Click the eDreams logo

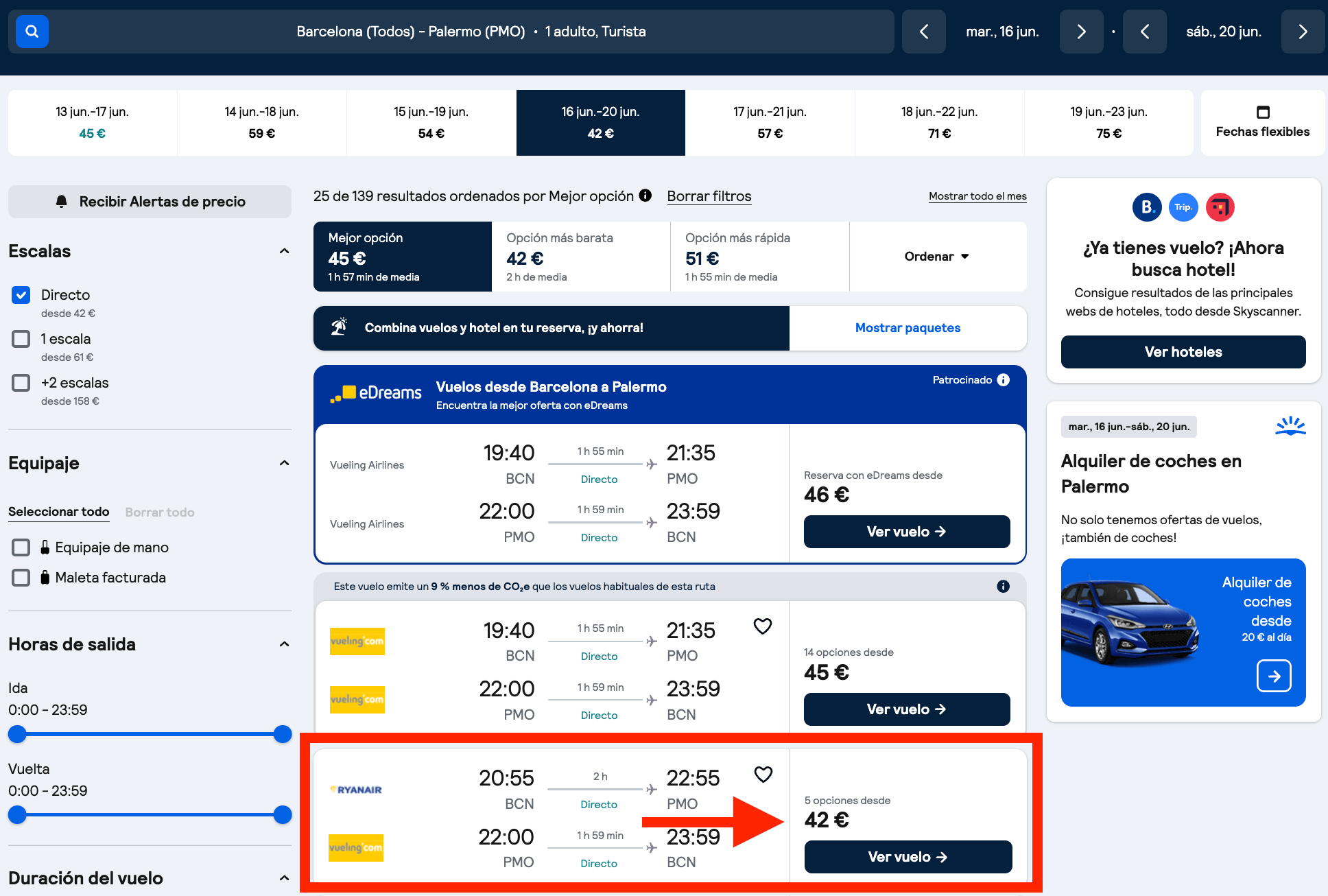[376, 393]
